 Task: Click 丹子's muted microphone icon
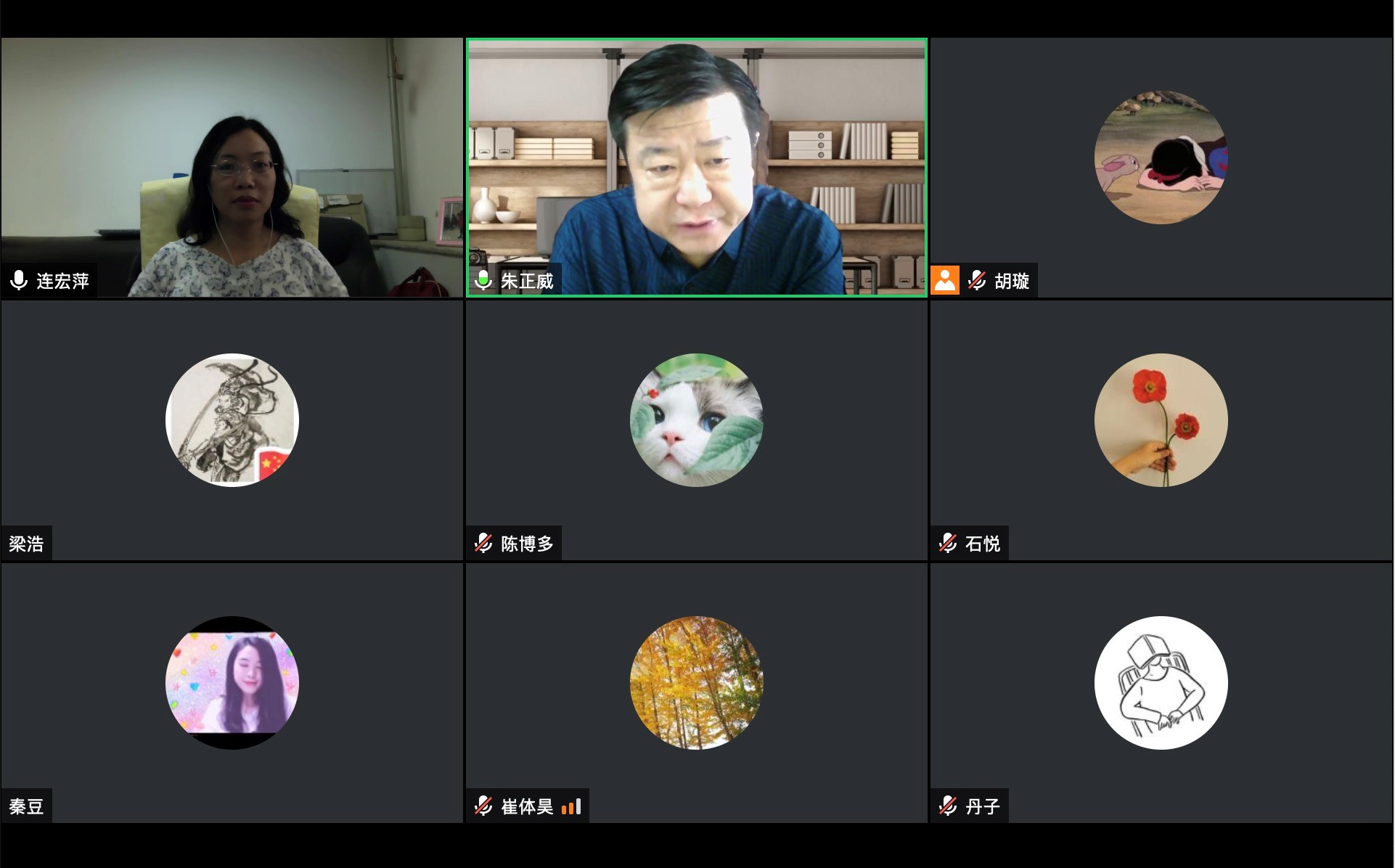(x=948, y=806)
